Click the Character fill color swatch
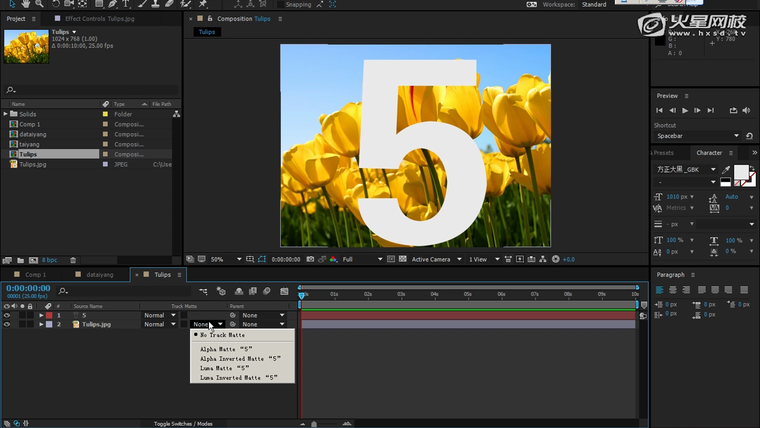Image resolution: width=760 pixels, height=428 pixels. pos(741,173)
